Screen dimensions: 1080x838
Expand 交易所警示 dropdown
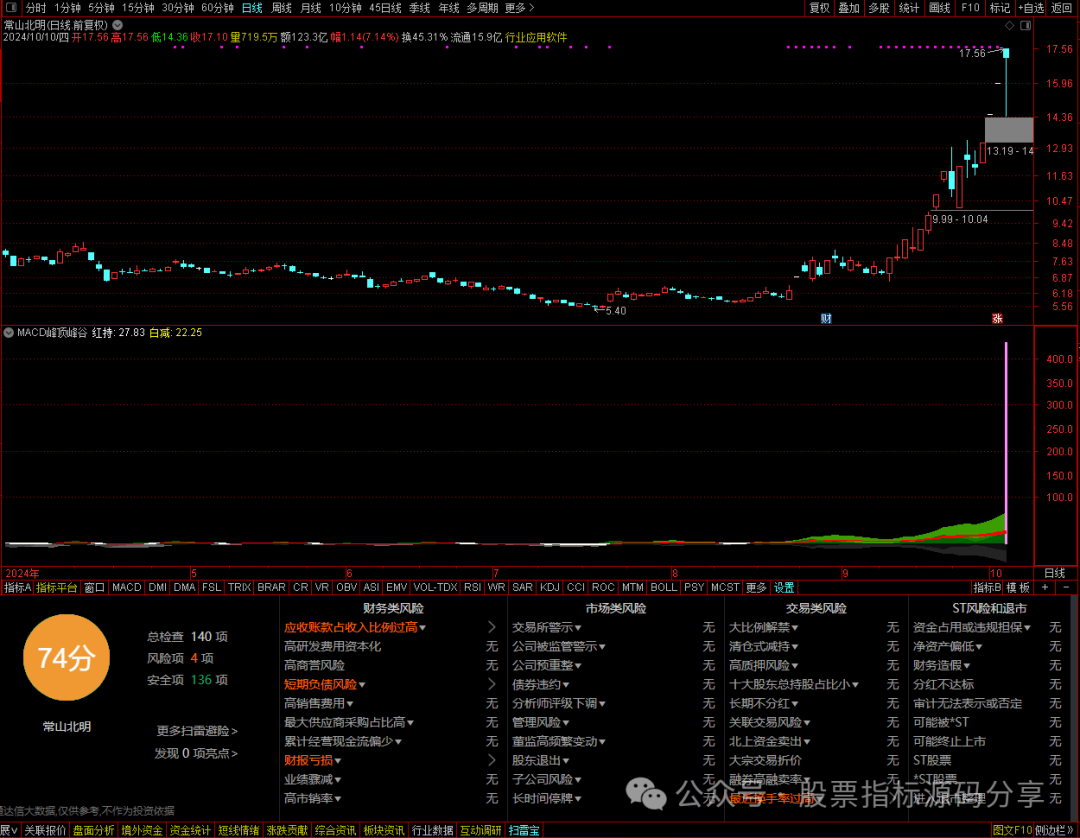coord(578,628)
